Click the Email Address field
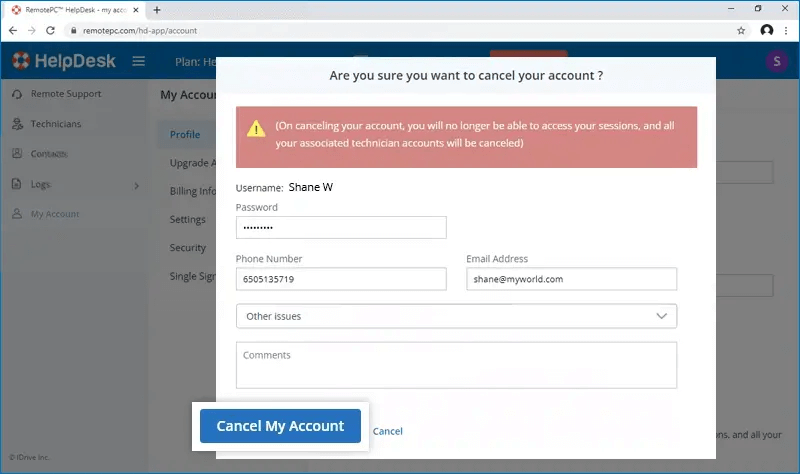The image size is (800, 474). click(571, 279)
